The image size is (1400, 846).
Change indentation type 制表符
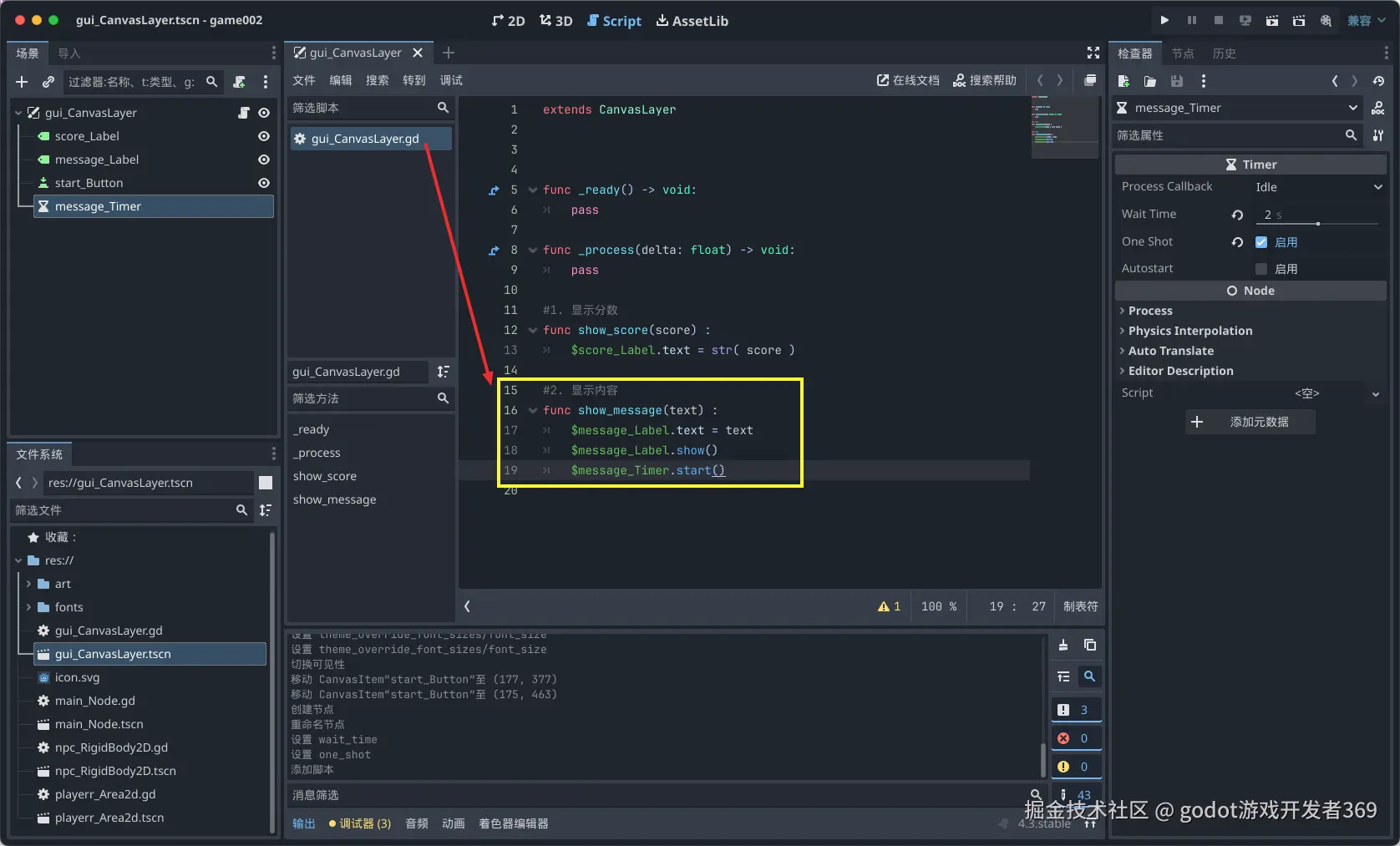click(x=1080, y=606)
